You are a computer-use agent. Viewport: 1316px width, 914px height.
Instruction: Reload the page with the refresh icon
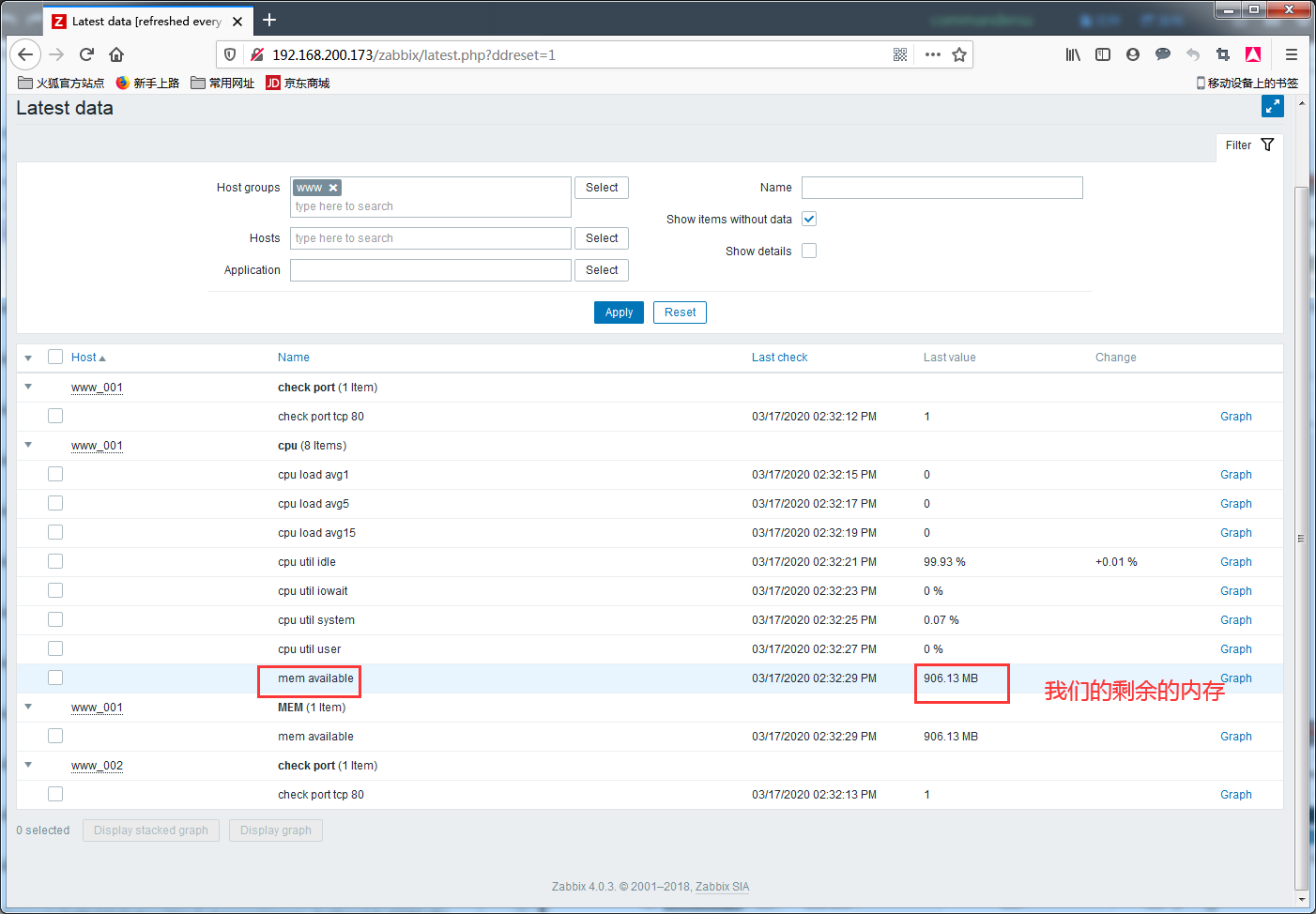pos(86,54)
